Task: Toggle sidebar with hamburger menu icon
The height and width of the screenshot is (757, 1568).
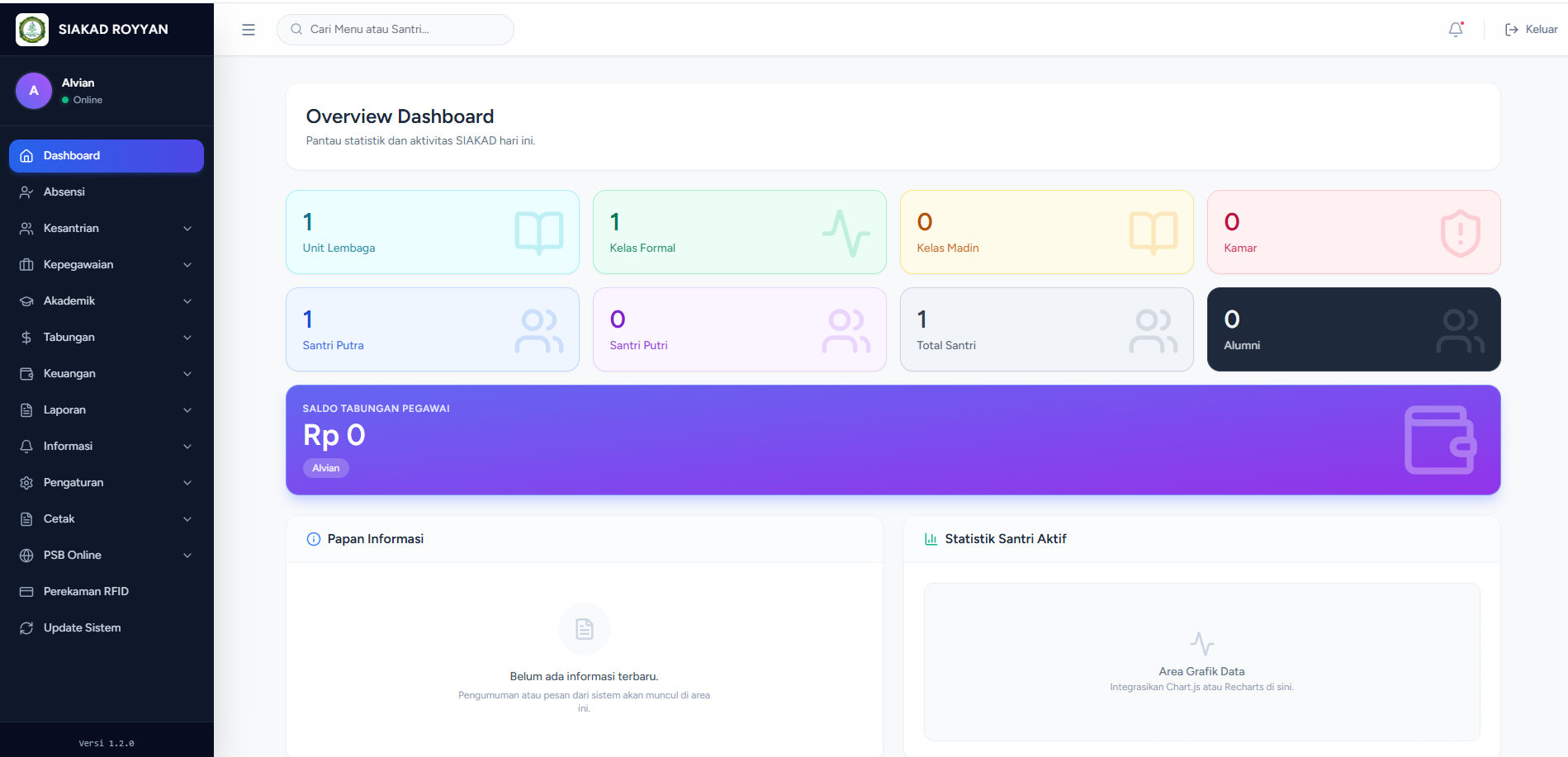Action: pyautogui.click(x=249, y=30)
